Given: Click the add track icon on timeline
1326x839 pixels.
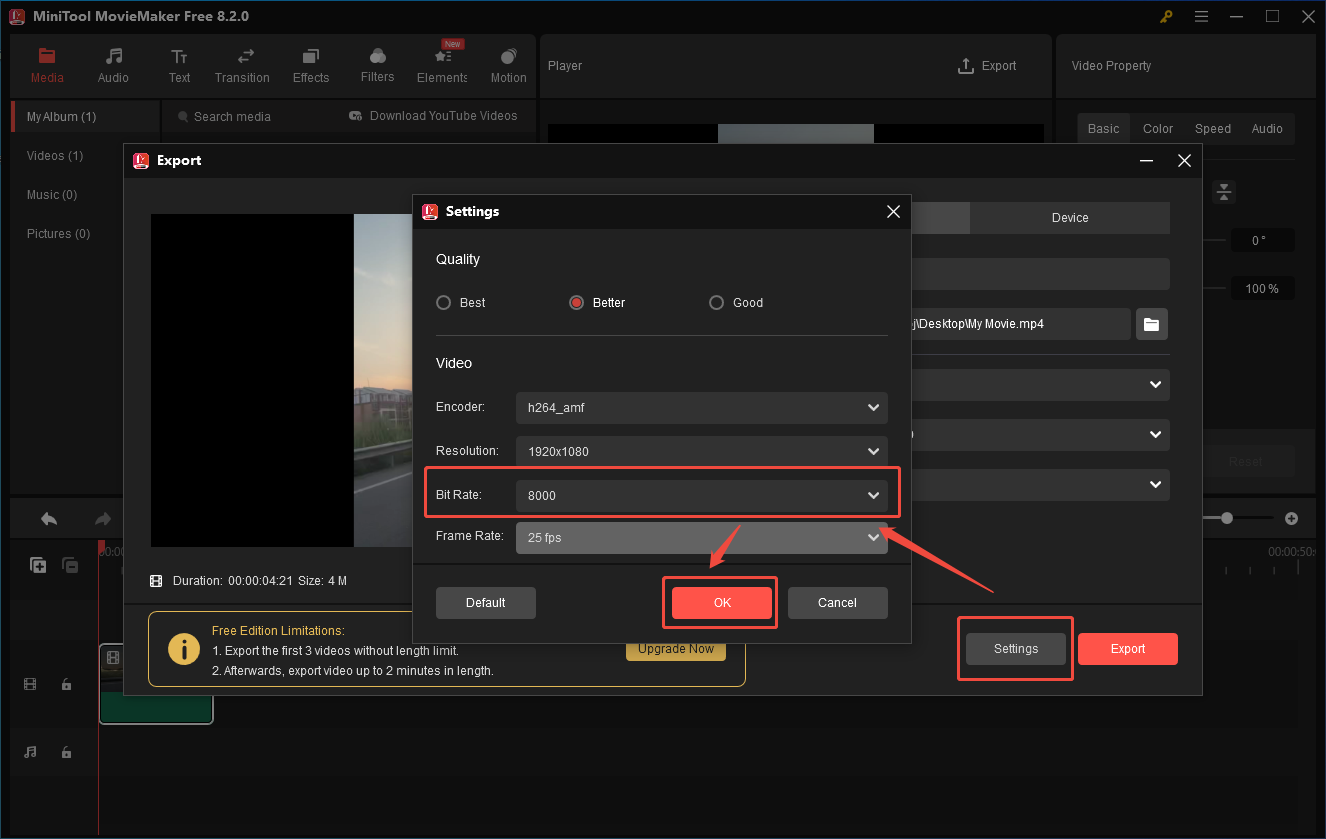Looking at the screenshot, I should 38,565.
